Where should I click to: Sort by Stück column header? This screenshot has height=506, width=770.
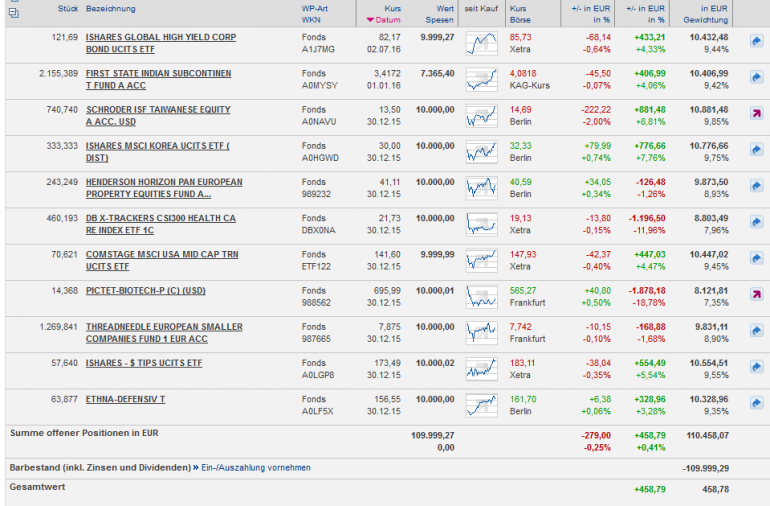68,9
